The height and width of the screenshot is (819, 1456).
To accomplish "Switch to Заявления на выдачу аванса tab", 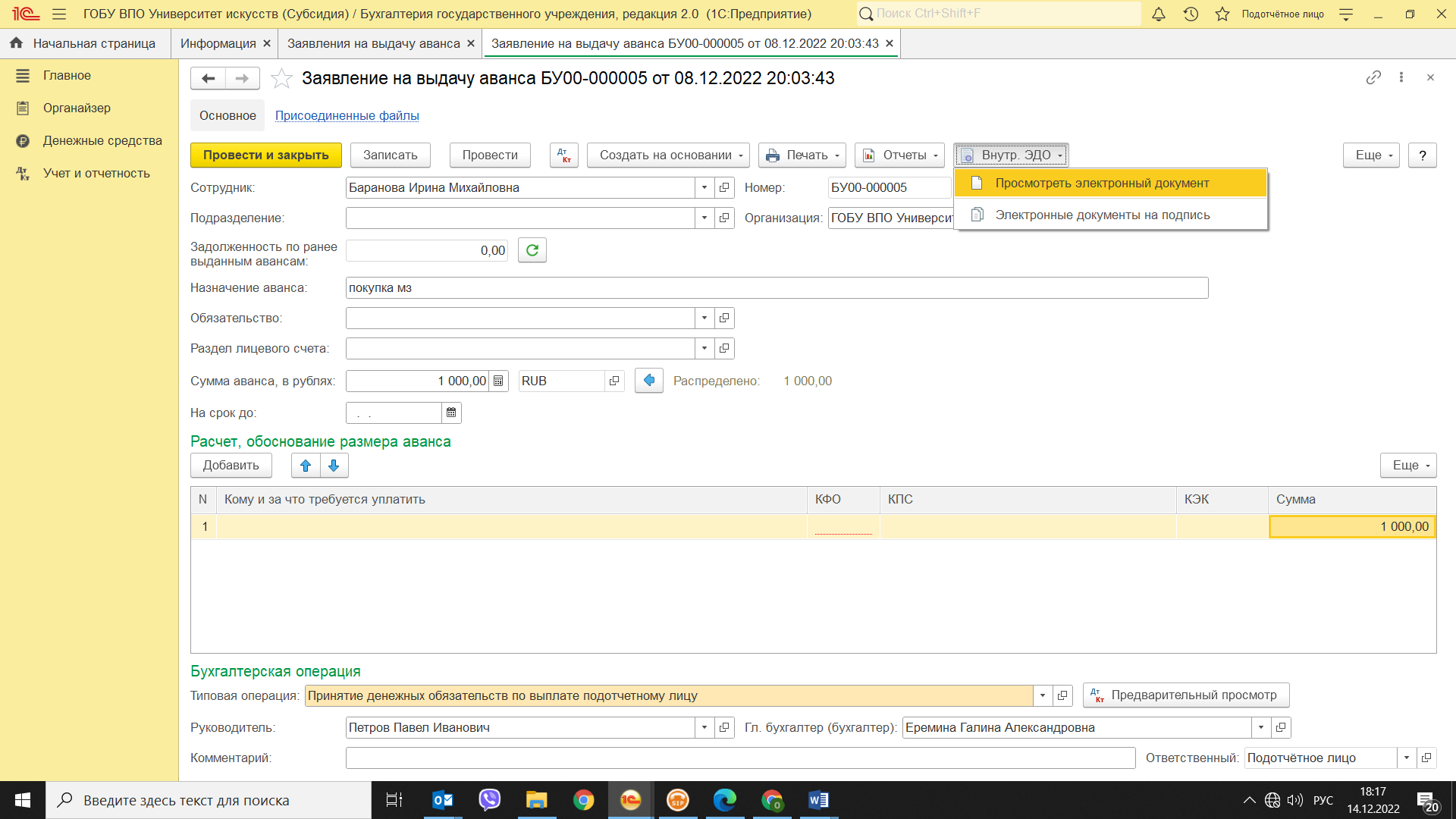I will click(x=373, y=43).
